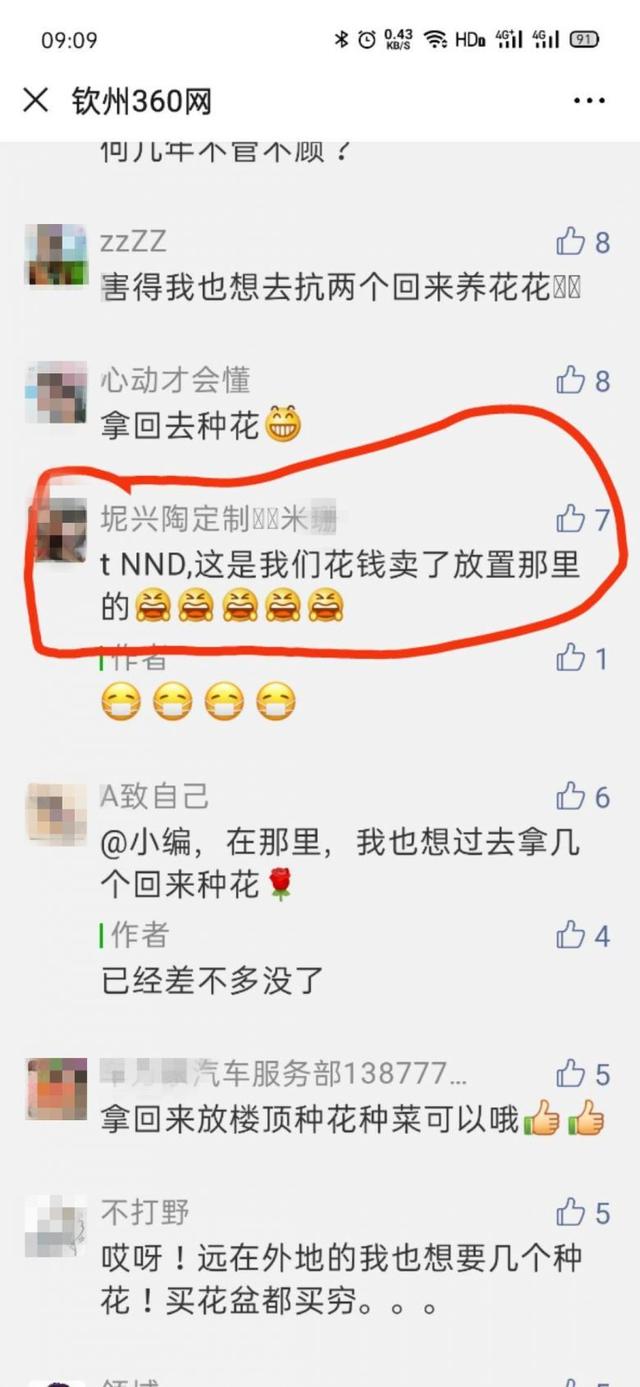Close the 钦州360网 page with the X icon
This screenshot has height=1387, width=640.
click(36, 100)
